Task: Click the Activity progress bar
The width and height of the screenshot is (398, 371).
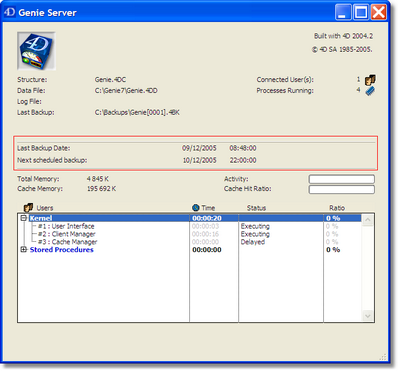Action: (x=342, y=179)
